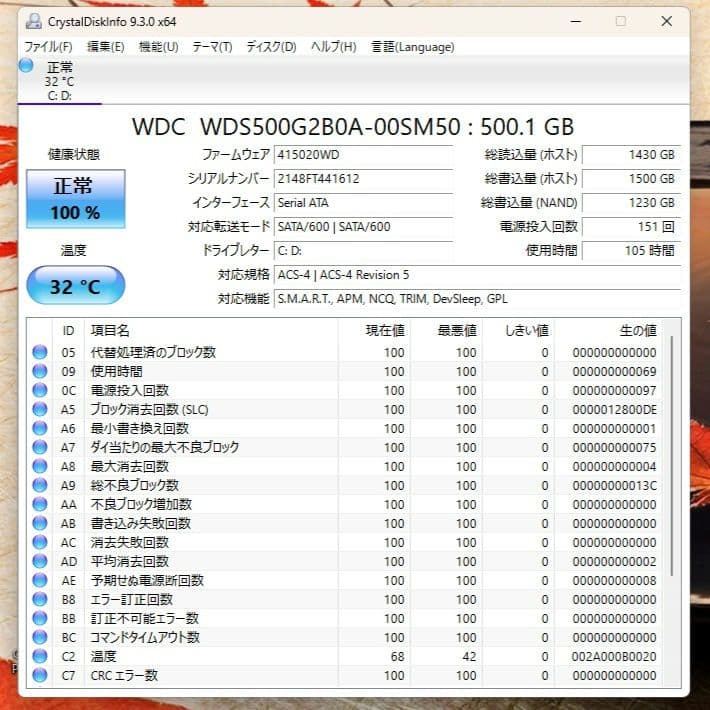Click the インターフェース field Serial ATA
Viewport: 710px width, 710px height.
pyautogui.click(x=364, y=203)
